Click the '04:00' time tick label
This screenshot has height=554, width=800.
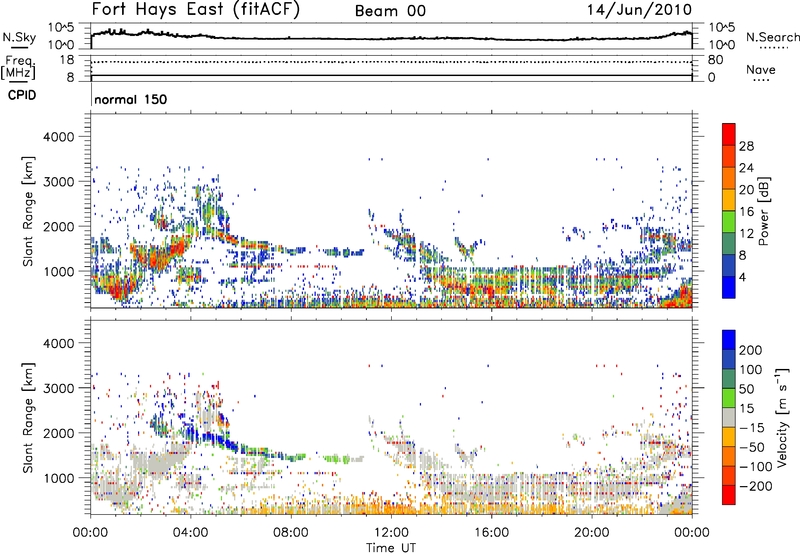[190, 533]
